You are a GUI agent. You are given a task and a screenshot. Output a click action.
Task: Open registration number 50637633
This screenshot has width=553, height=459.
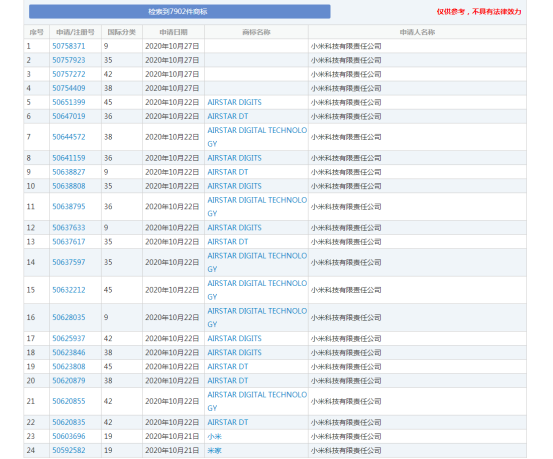pyautogui.click(x=69, y=228)
